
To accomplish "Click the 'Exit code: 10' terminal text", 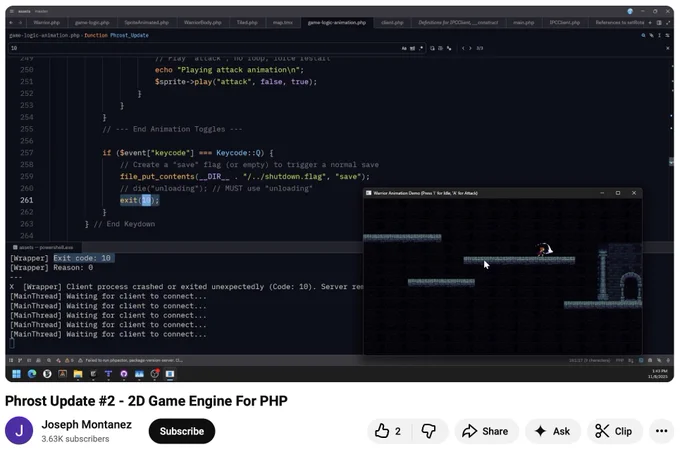I will tap(82, 258).
